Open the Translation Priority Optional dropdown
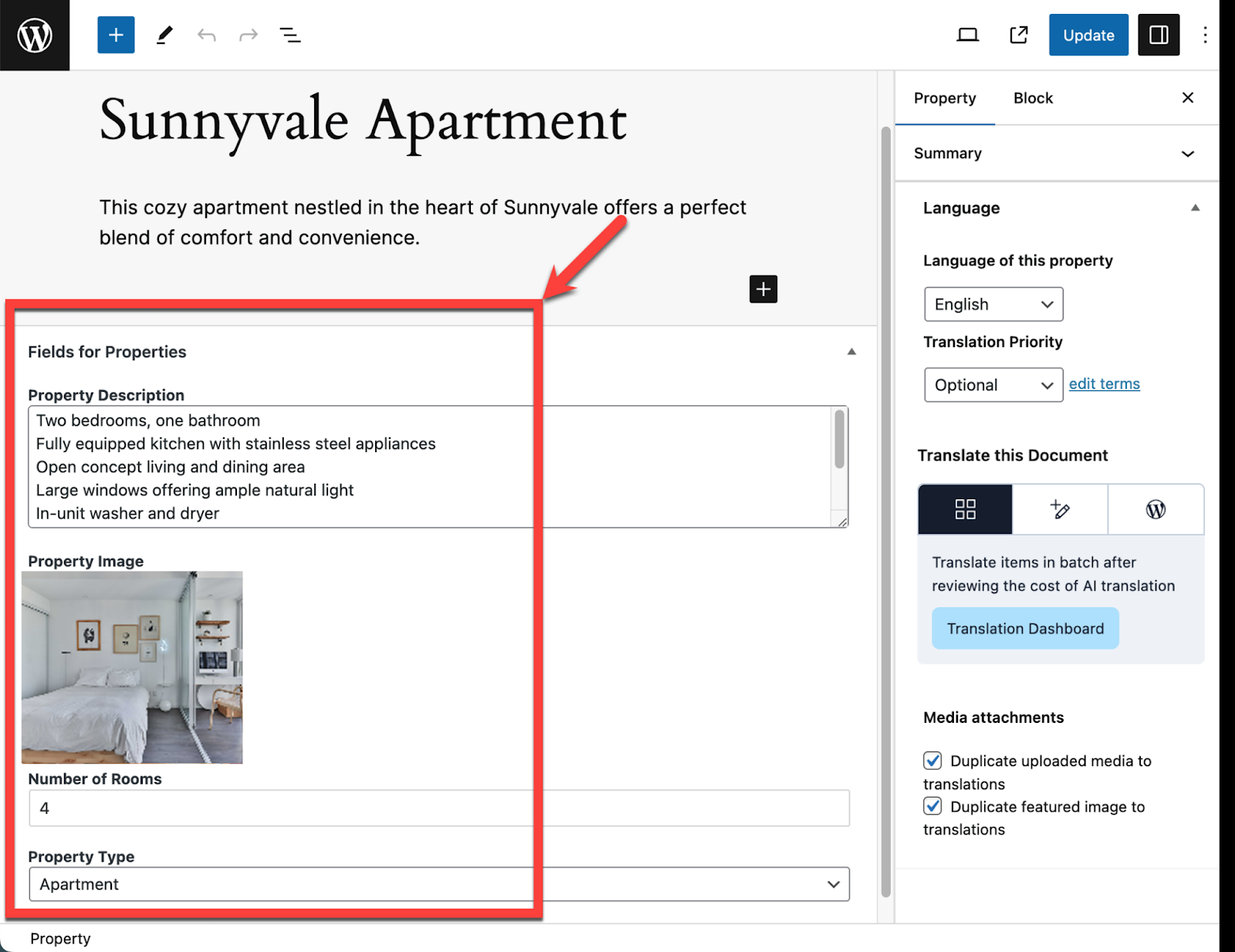 (993, 385)
